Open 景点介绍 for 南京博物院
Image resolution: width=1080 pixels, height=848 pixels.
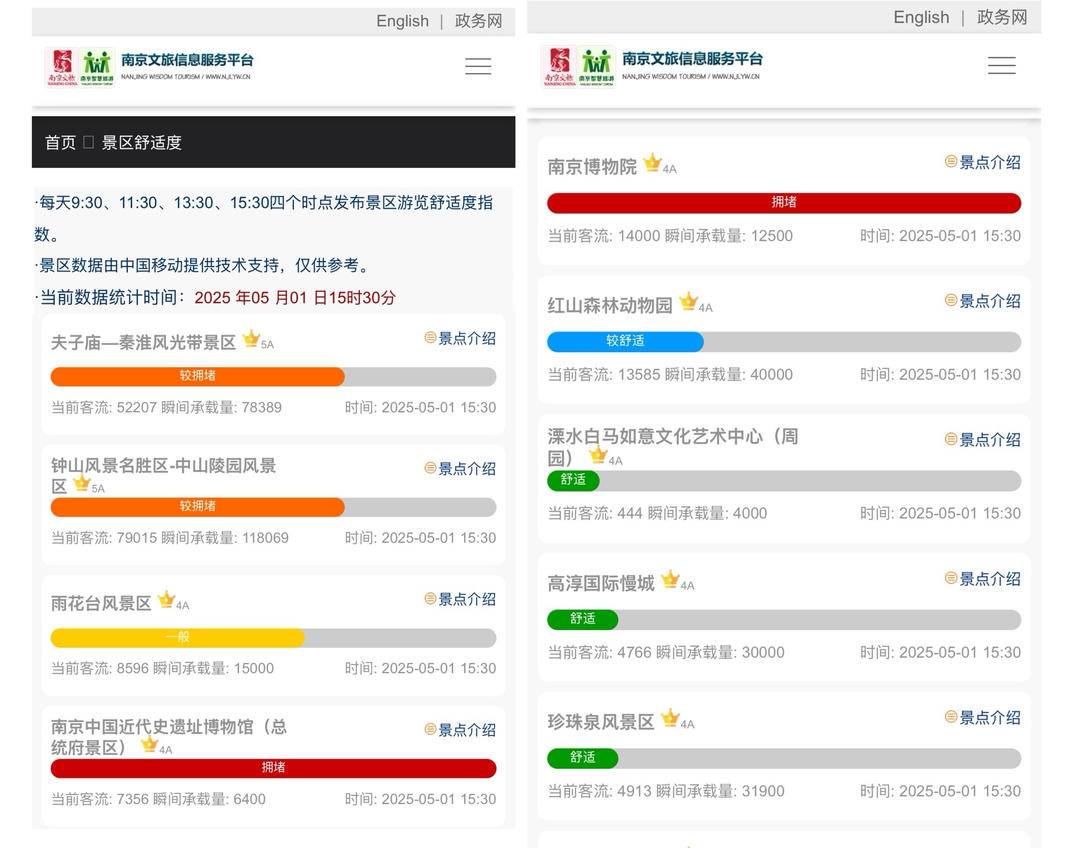click(983, 162)
